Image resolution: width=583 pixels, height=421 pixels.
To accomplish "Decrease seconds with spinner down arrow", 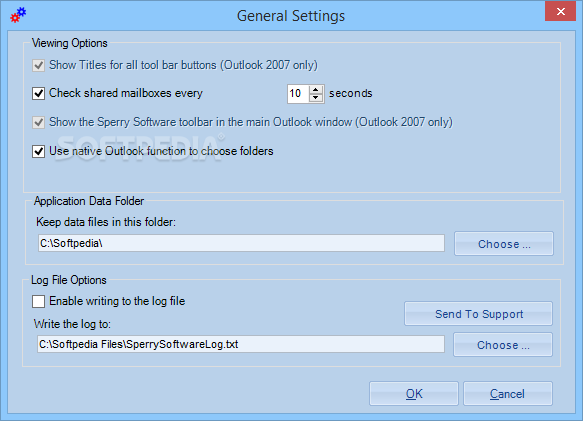I will [316, 98].
